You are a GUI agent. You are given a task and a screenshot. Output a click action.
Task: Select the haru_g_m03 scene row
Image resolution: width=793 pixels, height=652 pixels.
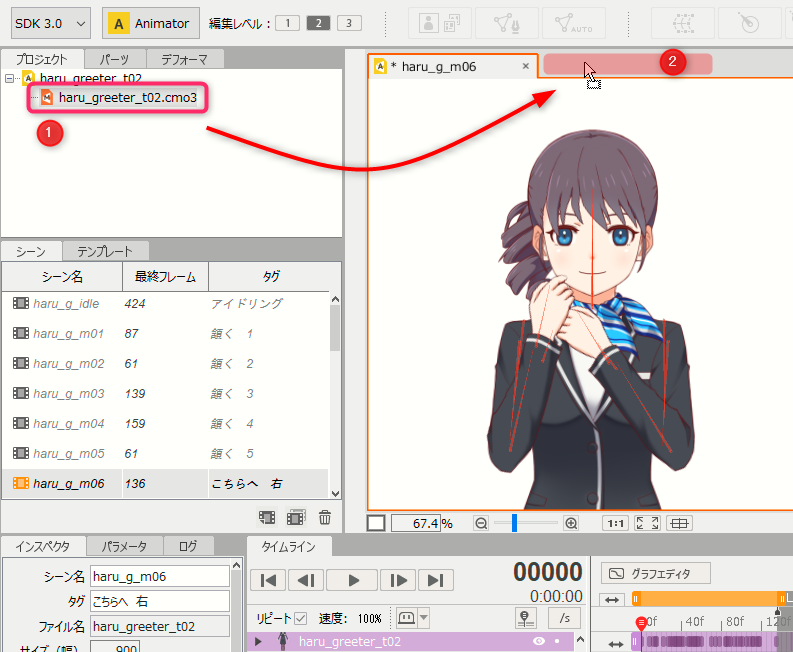pyautogui.click(x=165, y=394)
